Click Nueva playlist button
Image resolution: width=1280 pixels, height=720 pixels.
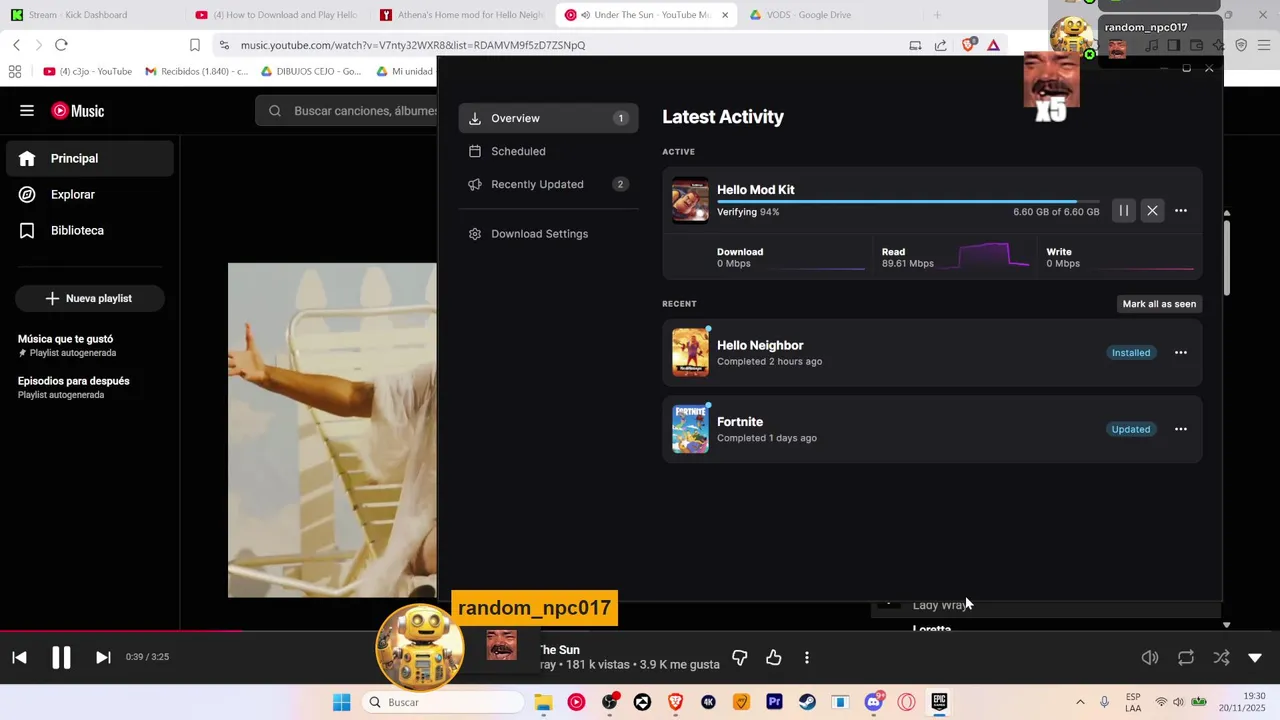click(90, 298)
